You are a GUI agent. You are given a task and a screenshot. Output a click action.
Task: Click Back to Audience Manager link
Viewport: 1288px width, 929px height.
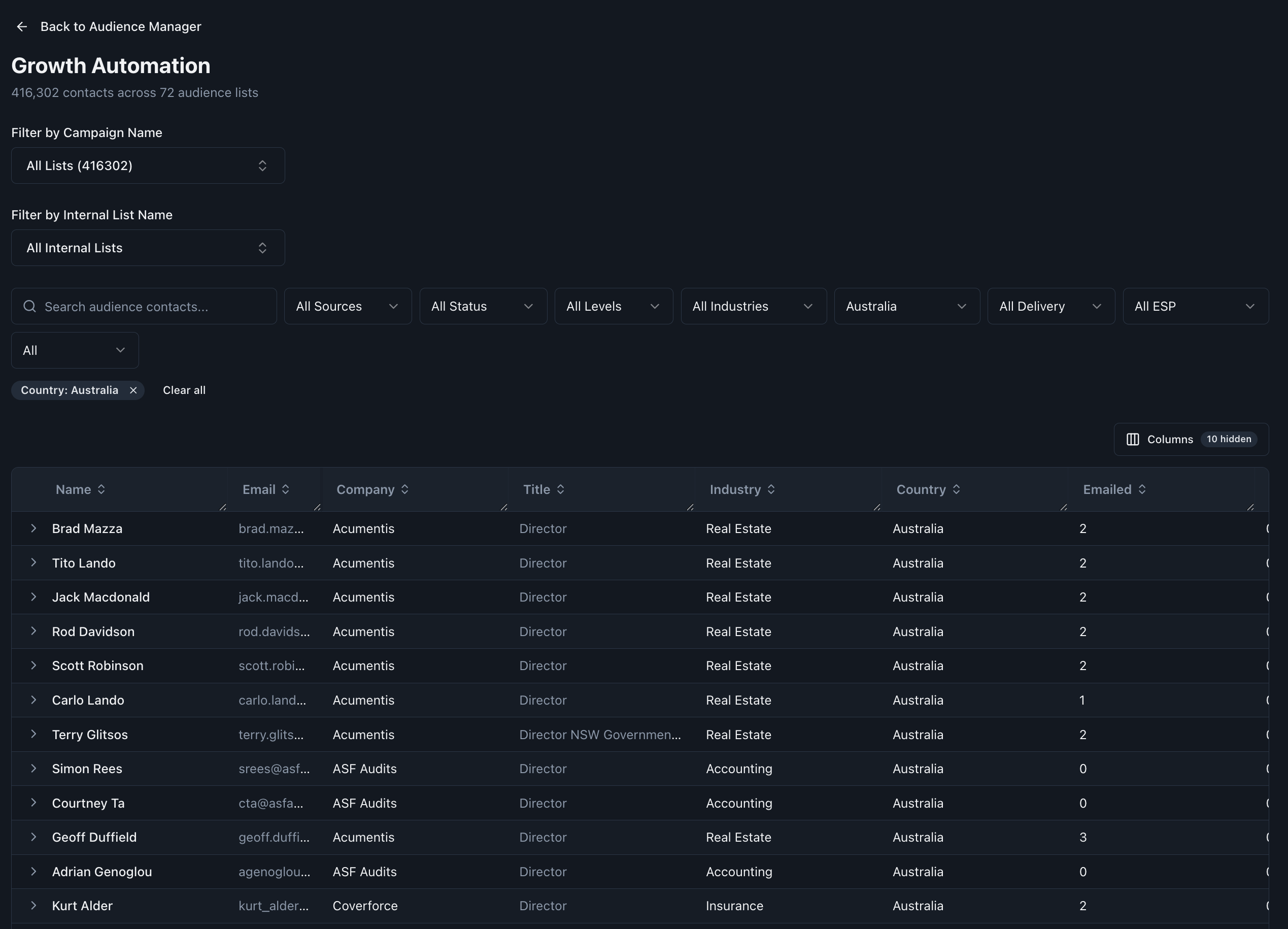[120, 27]
